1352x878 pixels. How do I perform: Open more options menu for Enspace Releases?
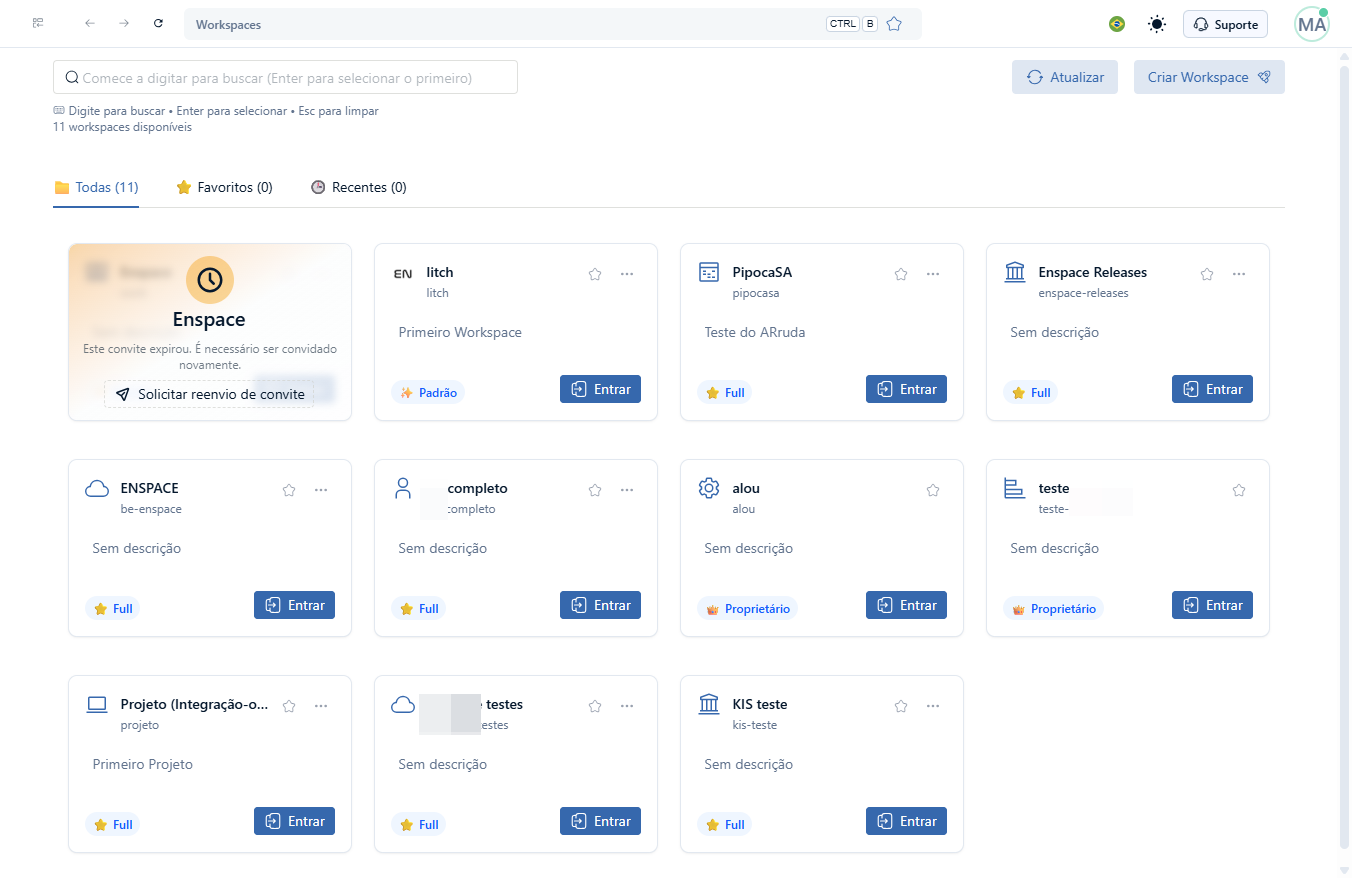pos(1239,274)
